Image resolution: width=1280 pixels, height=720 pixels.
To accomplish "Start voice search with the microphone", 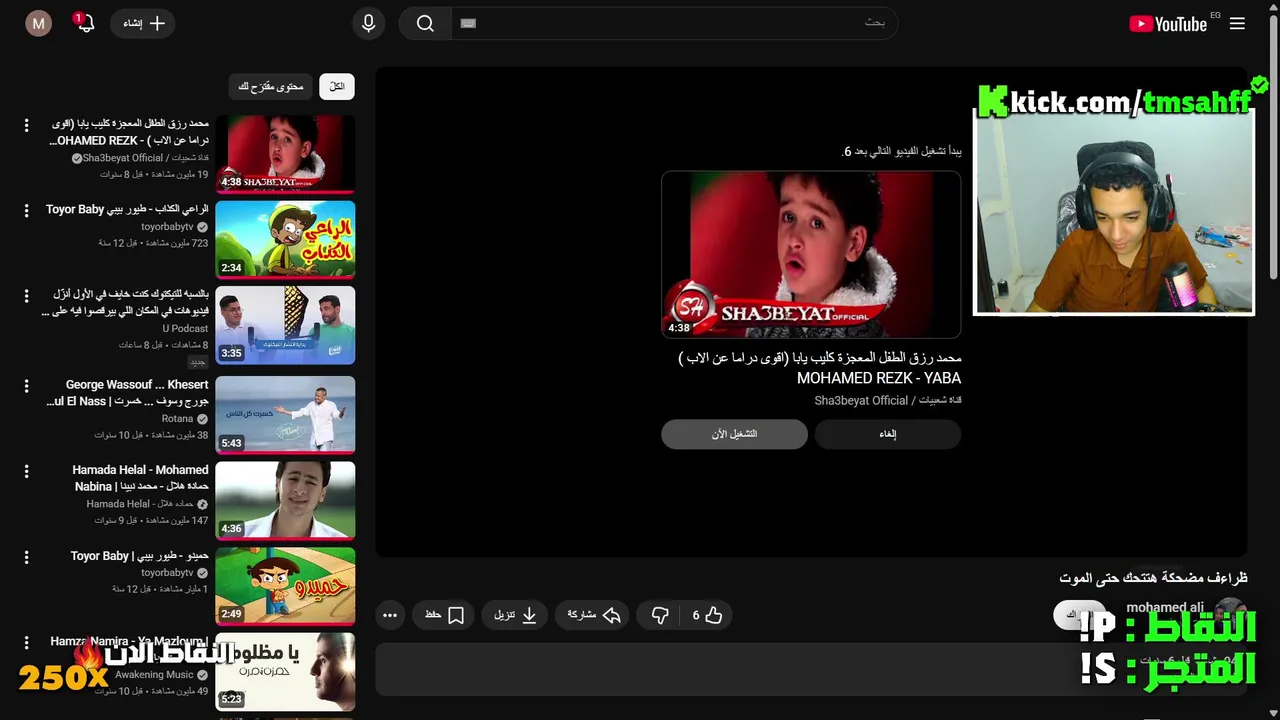I will (368, 23).
